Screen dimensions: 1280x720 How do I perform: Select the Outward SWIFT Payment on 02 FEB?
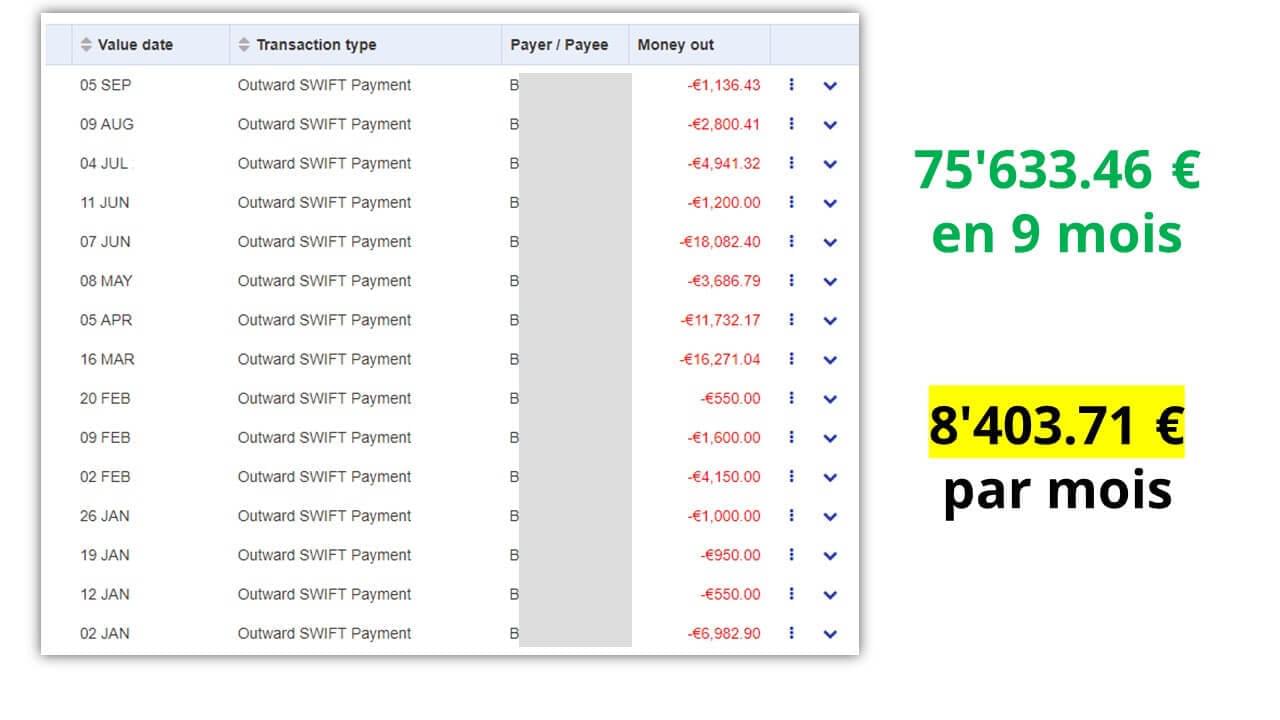click(x=324, y=477)
